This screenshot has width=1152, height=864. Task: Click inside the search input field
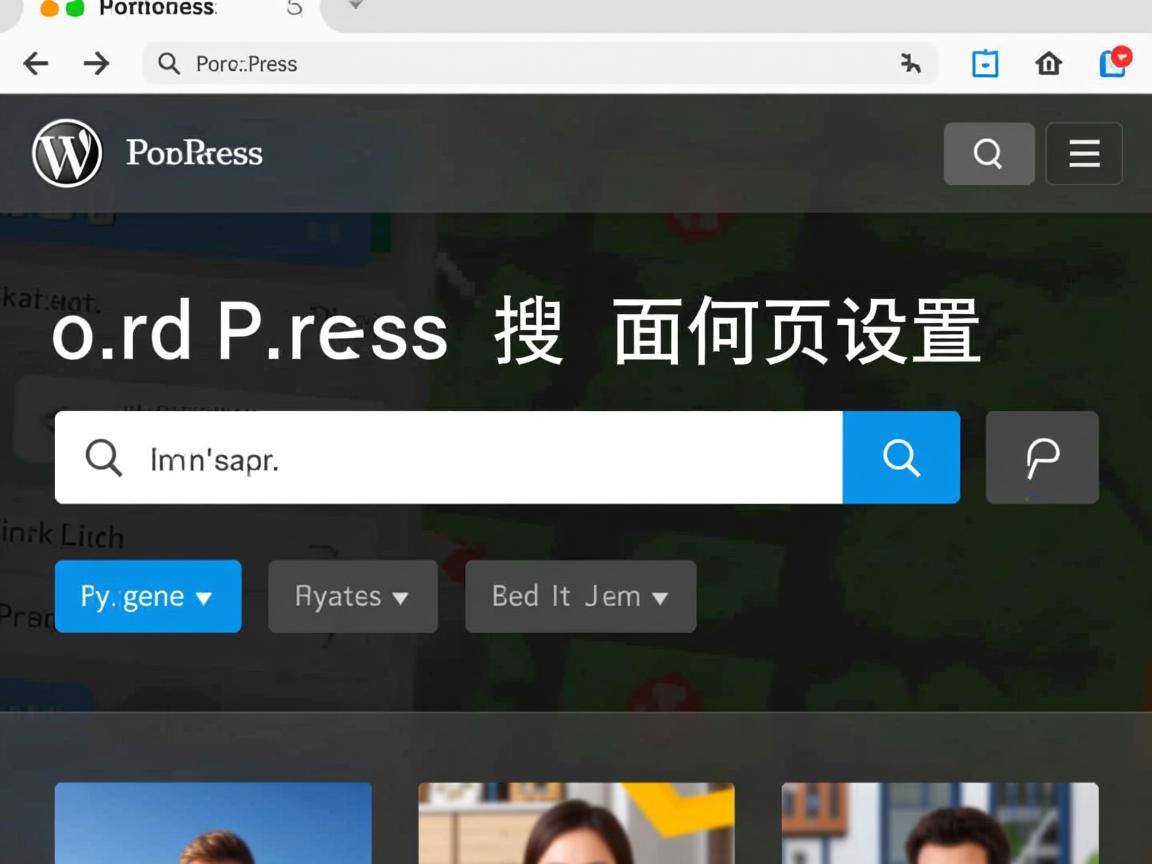pos(450,458)
